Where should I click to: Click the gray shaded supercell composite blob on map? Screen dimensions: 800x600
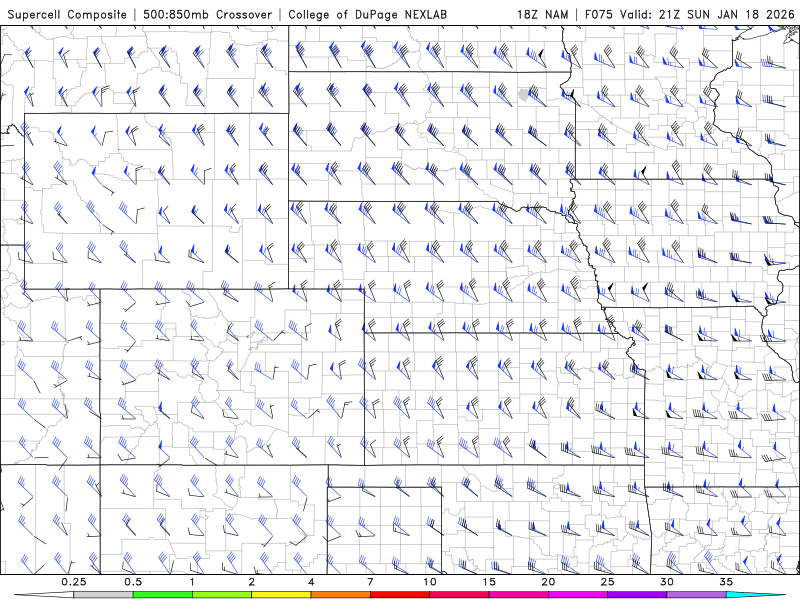pyautogui.click(x=523, y=95)
